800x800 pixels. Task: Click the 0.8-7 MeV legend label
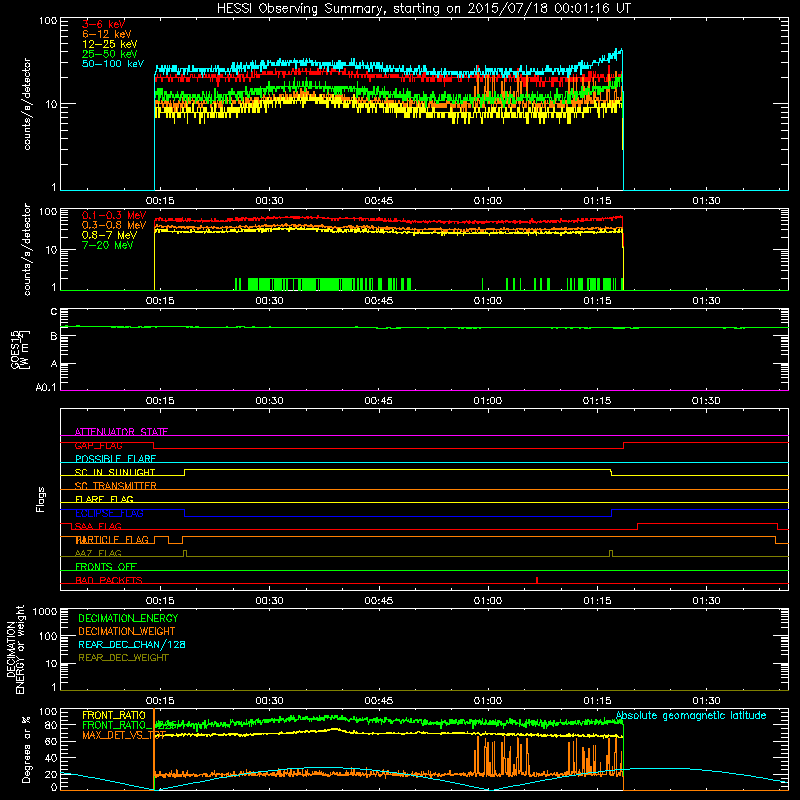(x=110, y=235)
